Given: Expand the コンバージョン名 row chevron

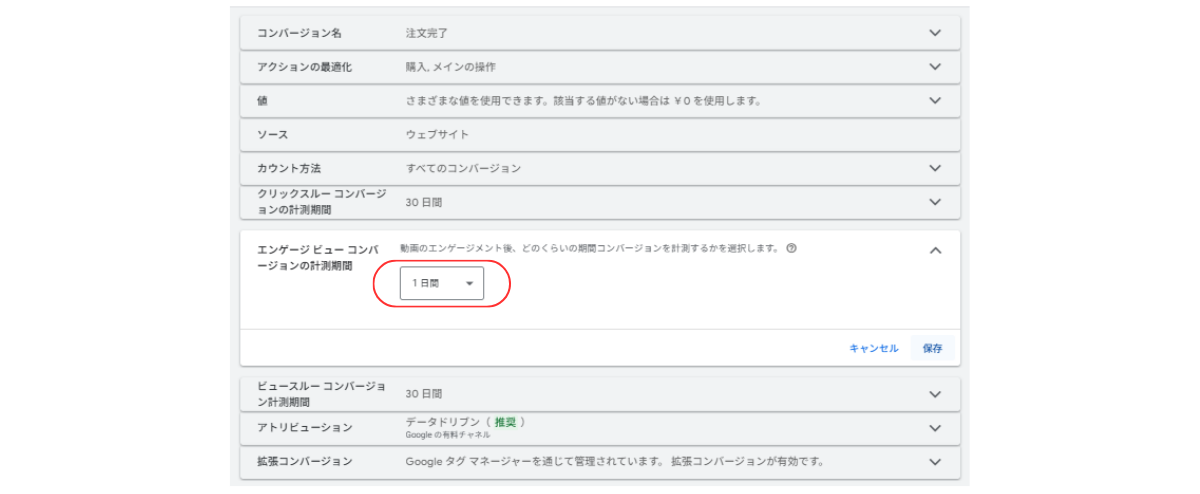Looking at the screenshot, I should pos(935,33).
